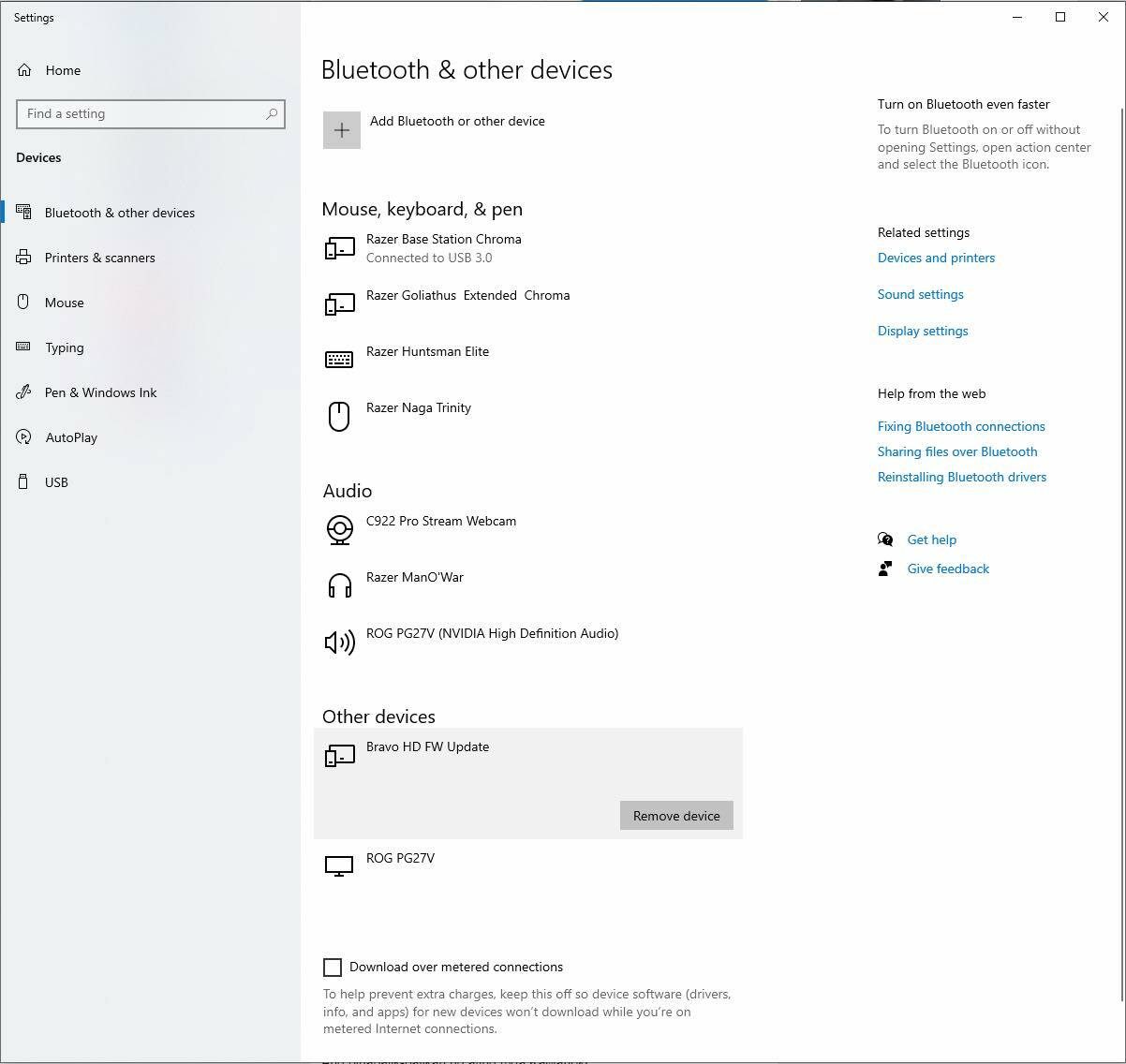1126x1064 pixels.
Task: Click the Give feedback person icon
Action: [885, 569]
